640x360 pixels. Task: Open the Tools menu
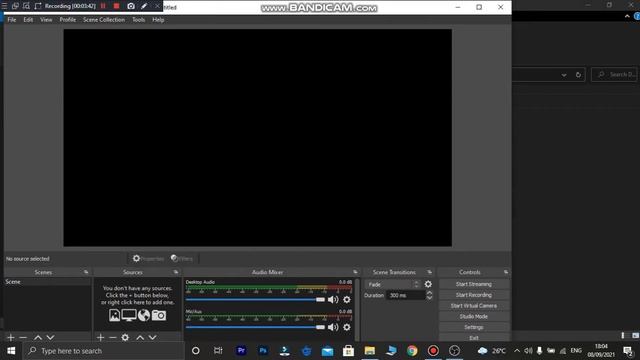point(139,20)
